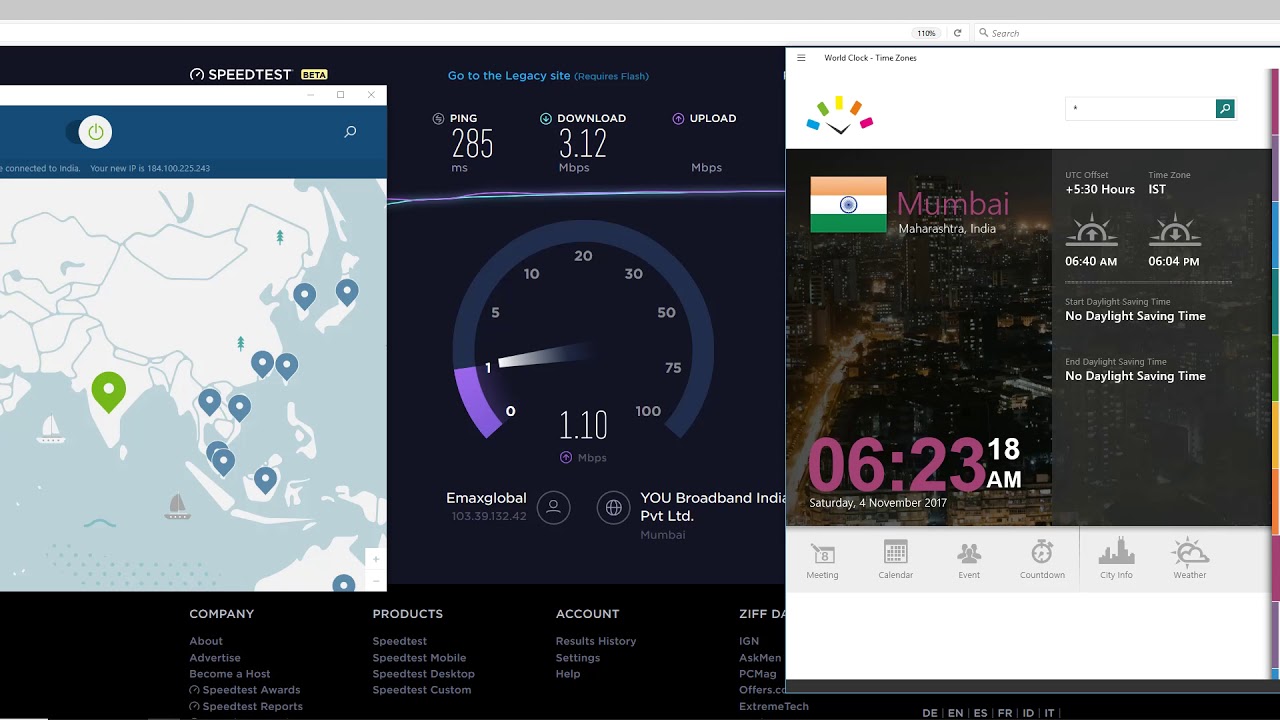The height and width of the screenshot is (720, 1280).
Task: Select the Hong Kong server pin
Action: coord(262,364)
